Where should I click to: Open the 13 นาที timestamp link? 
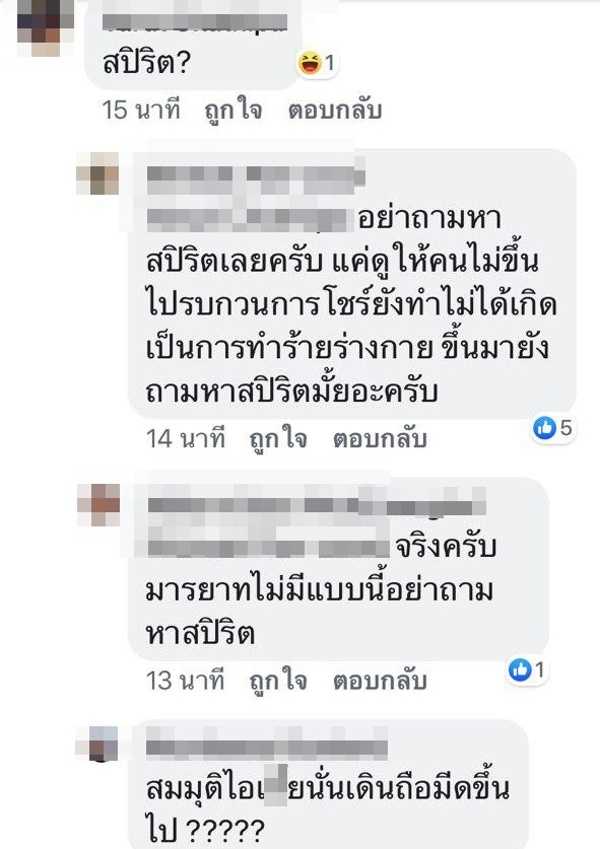[x=186, y=681]
